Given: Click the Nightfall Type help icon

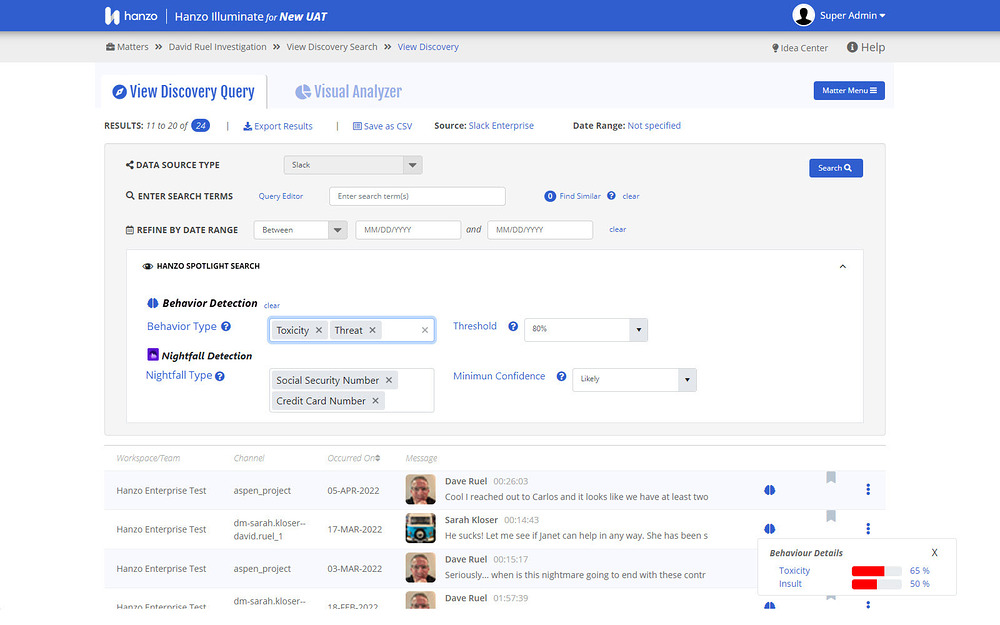Looking at the screenshot, I should (219, 376).
